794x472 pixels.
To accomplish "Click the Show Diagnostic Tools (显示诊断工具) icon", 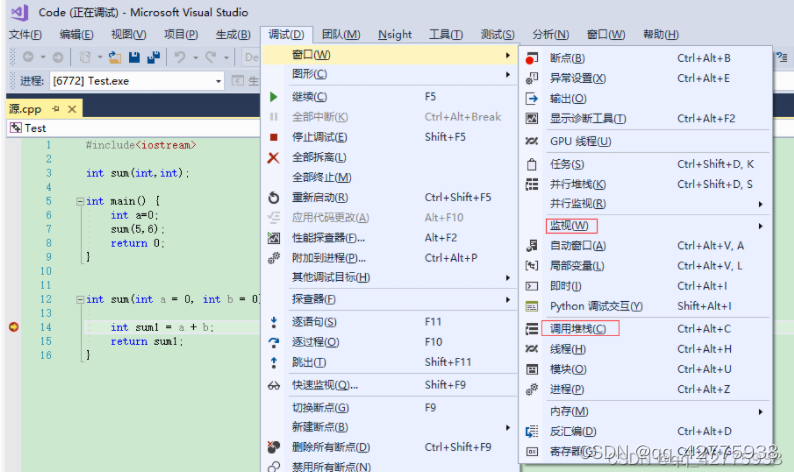I will point(531,119).
